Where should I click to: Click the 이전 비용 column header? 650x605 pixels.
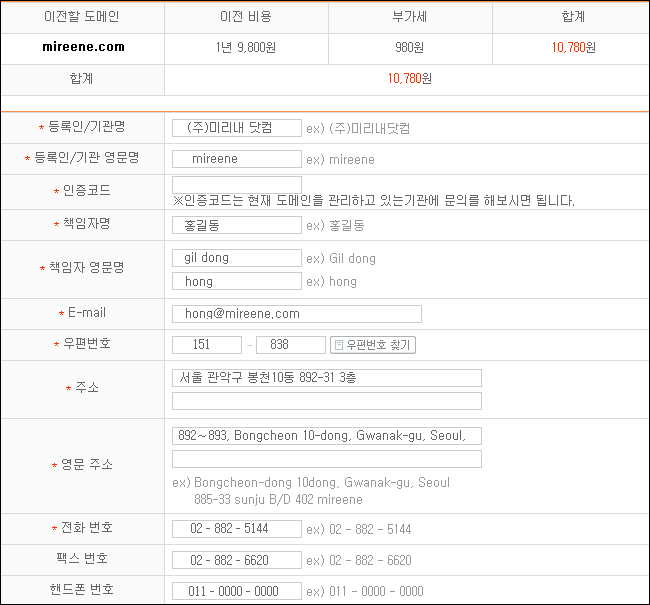(246, 17)
